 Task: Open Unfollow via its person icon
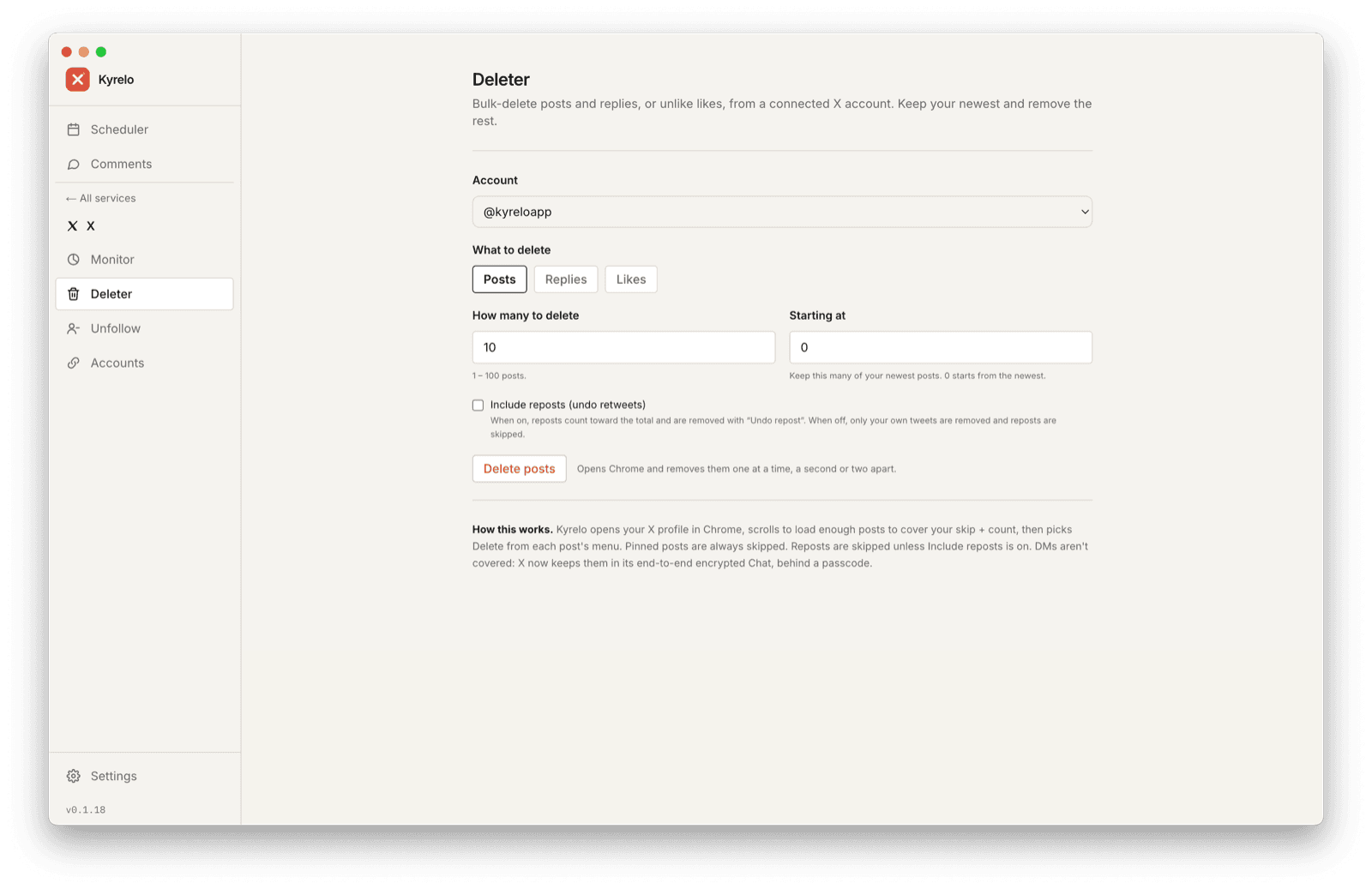pos(74,328)
